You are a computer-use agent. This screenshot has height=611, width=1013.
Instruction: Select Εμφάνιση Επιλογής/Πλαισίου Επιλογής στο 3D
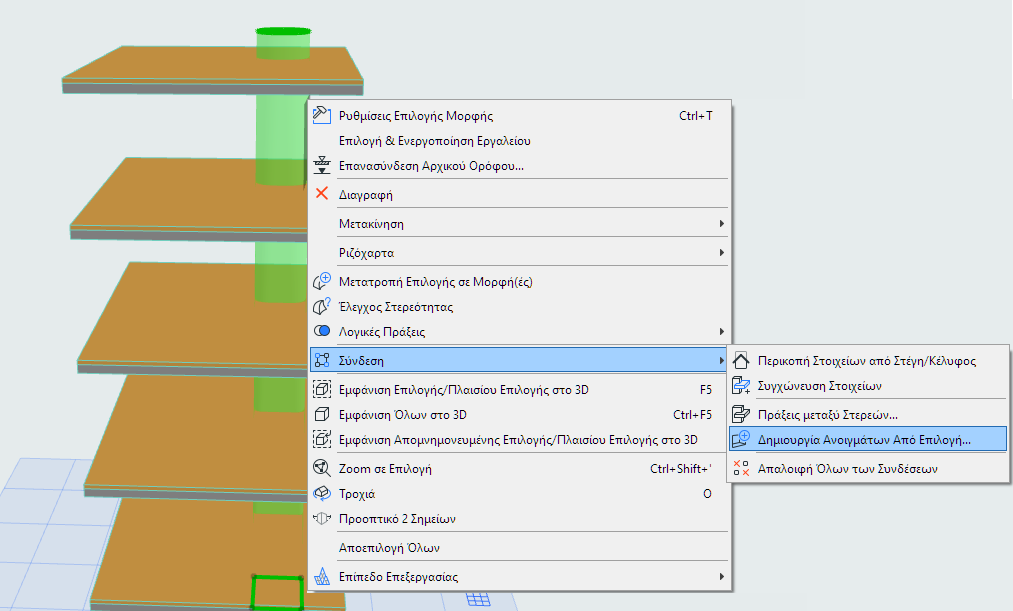coord(520,389)
